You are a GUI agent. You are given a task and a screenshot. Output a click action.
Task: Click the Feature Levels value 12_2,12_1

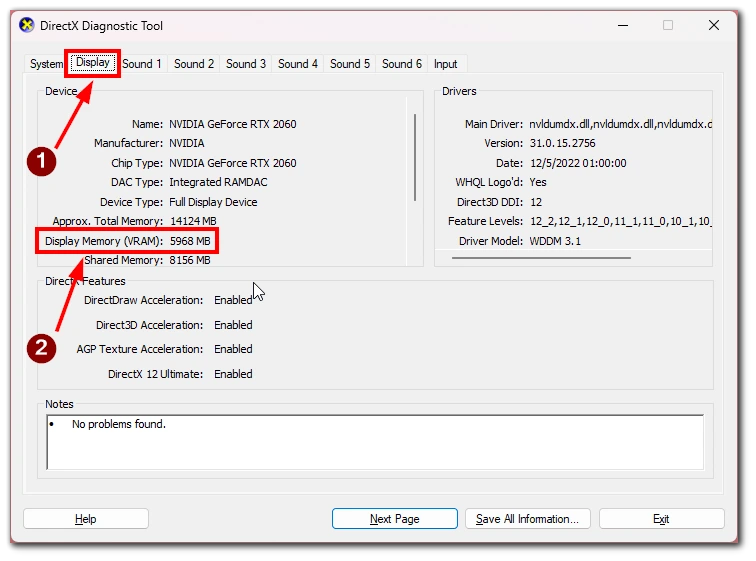coord(621,221)
